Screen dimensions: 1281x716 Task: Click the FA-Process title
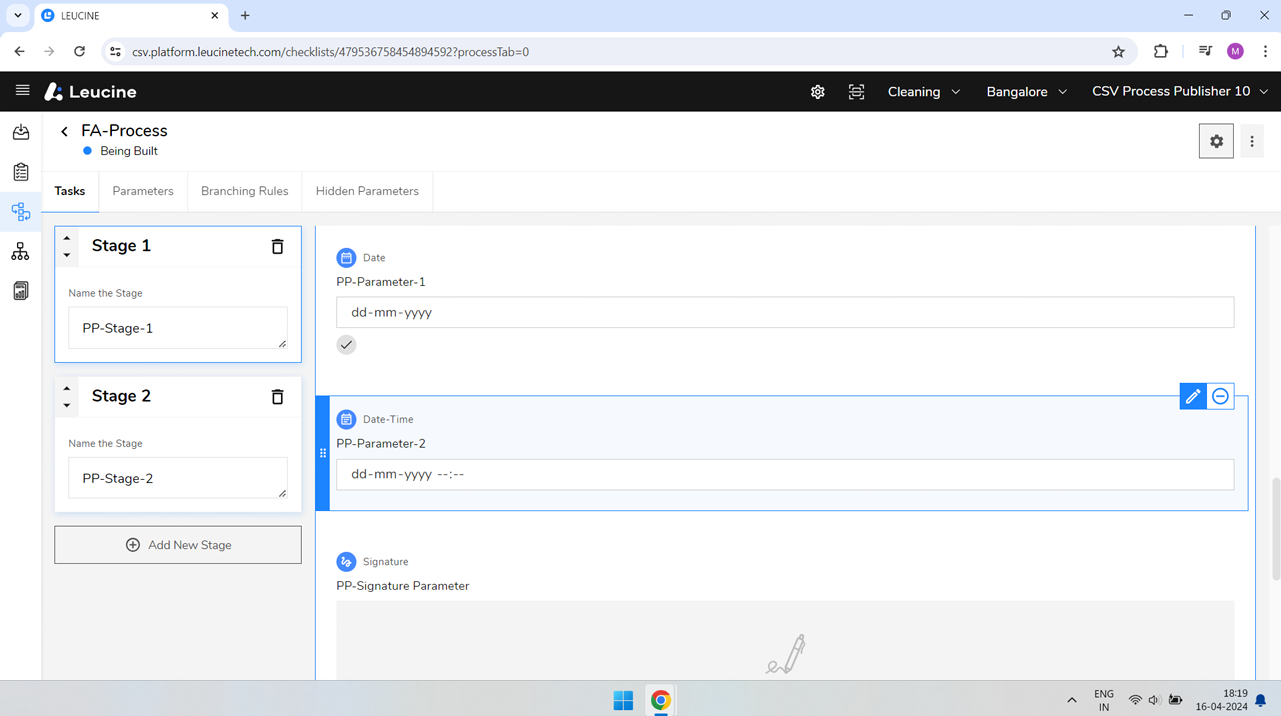pos(124,131)
